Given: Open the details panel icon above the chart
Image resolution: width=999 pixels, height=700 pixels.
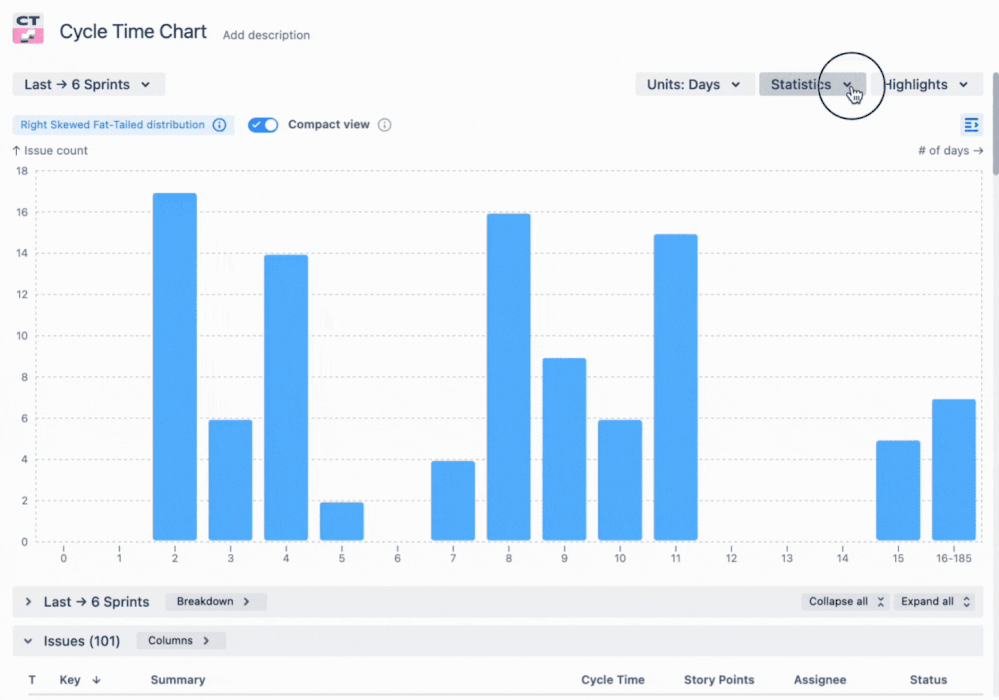Looking at the screenshot, I should [971, 124].
